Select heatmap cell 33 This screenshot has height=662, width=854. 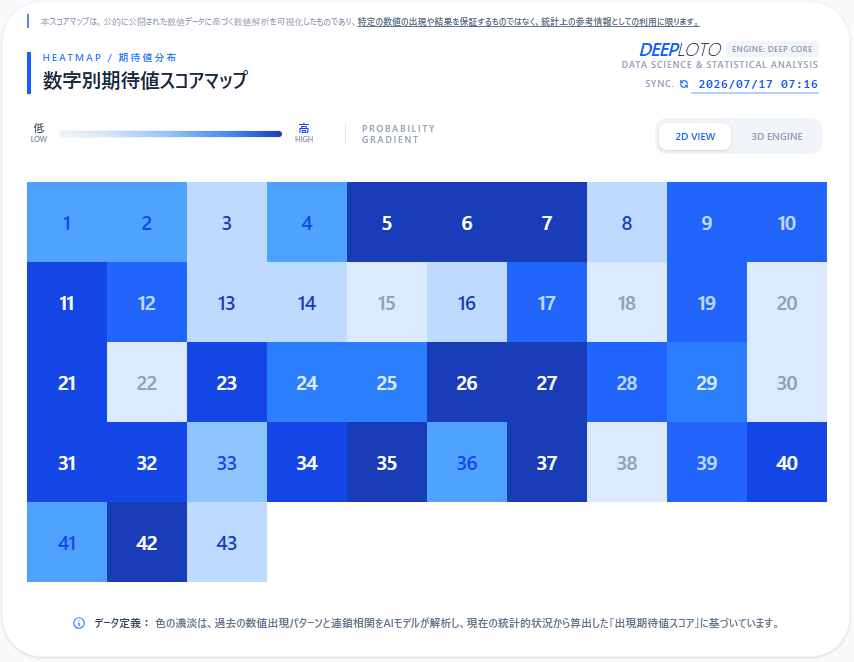pos(227,462)
